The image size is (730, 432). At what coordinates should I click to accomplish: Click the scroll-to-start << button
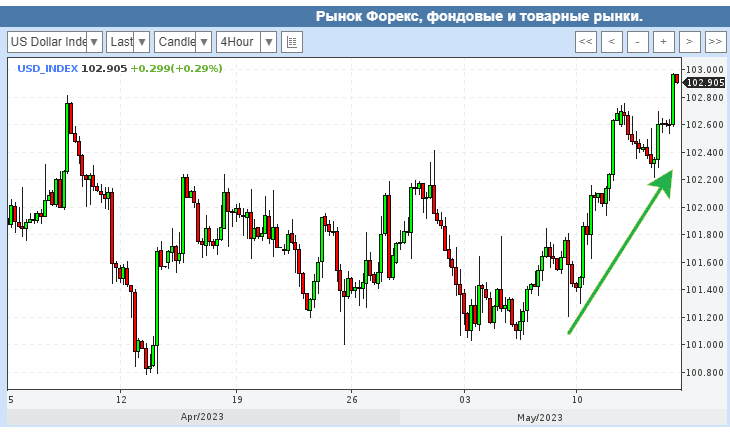pos(586,42)
